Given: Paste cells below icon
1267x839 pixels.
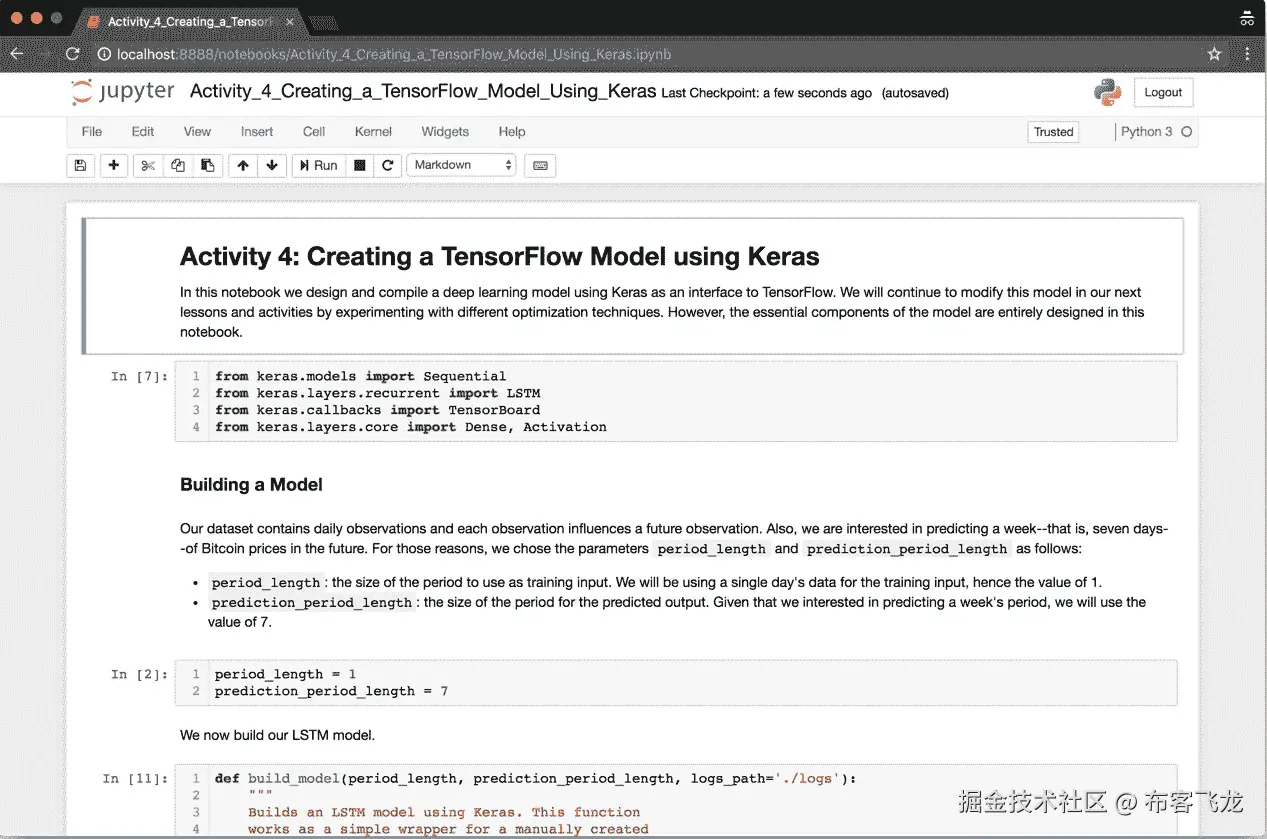Looking at the screenshot, I should click(207, 165).
